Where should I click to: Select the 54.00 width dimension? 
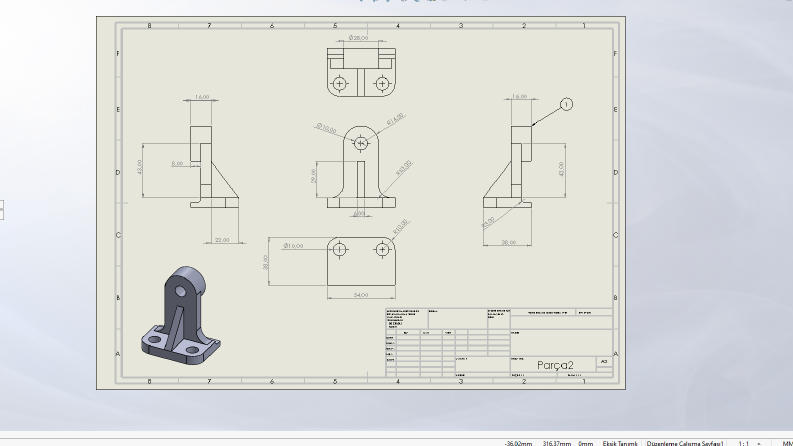click(x=361, y=295)
